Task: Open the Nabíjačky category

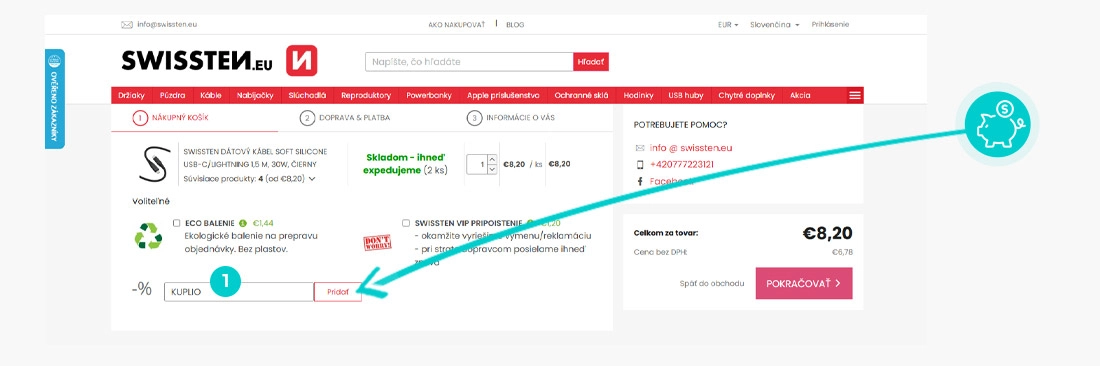Action: (255, 95)
